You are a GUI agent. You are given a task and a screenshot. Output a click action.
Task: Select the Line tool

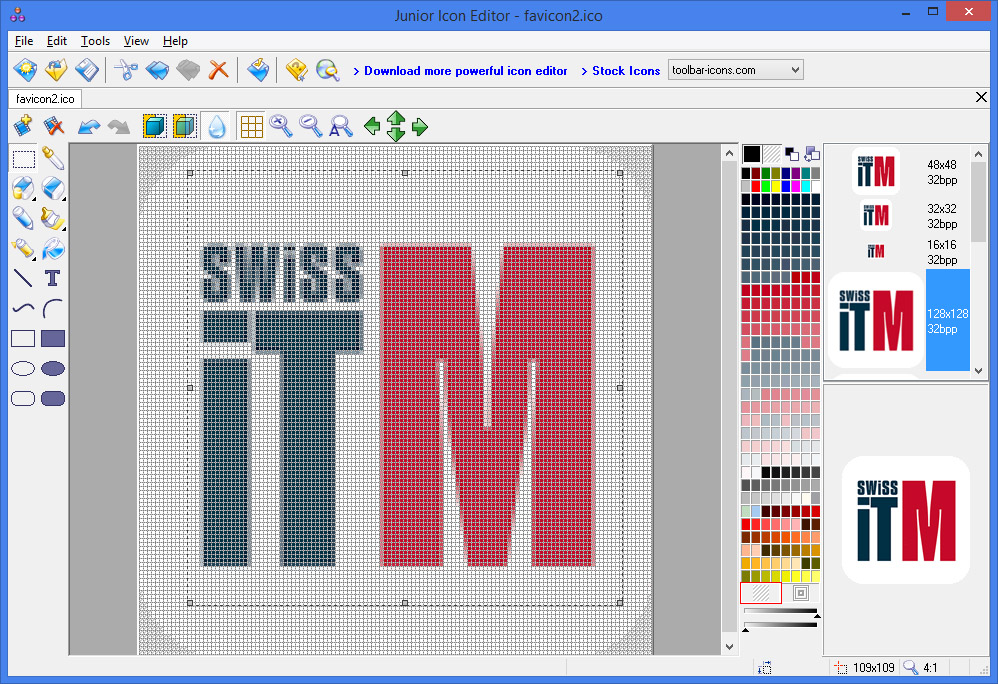(x=22, y=278)
